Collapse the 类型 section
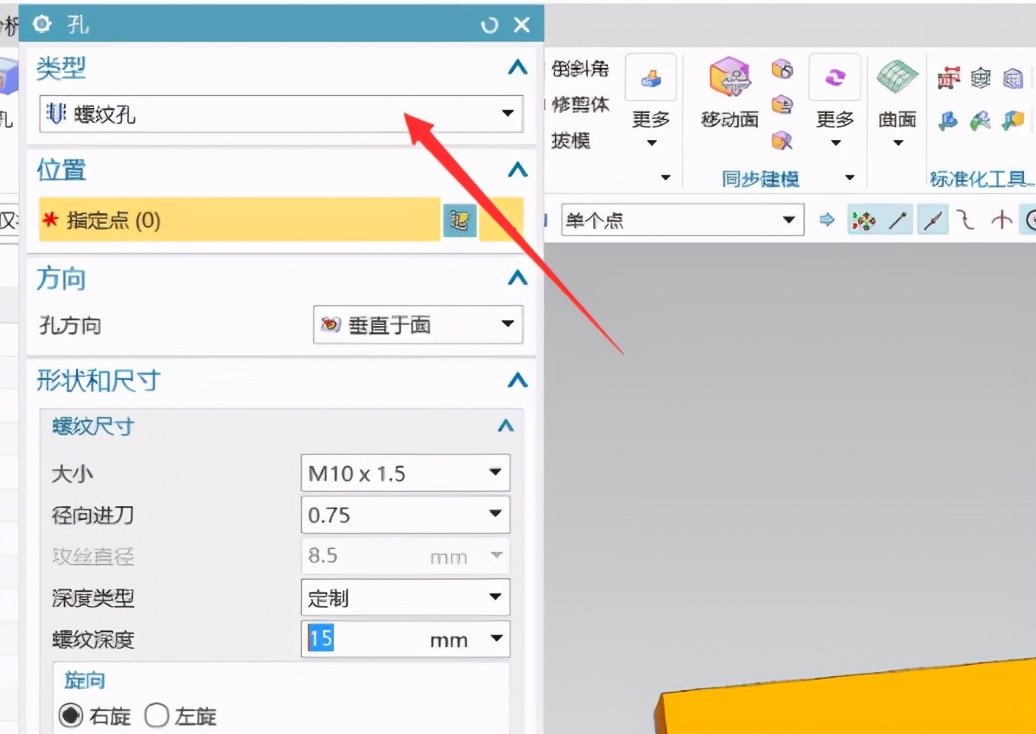 click(x=517, y=67)
